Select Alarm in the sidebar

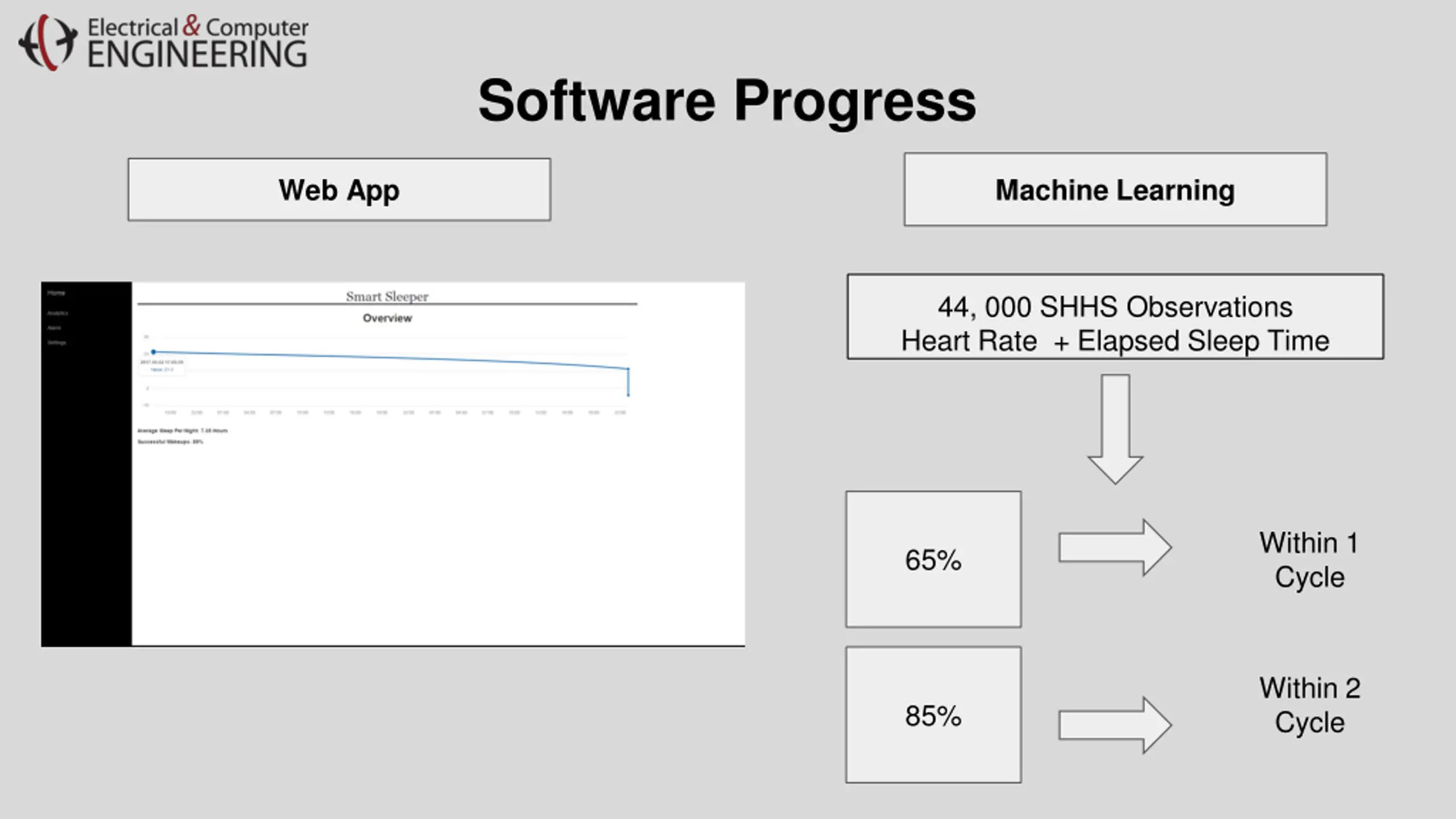click(x=54, y=328)
